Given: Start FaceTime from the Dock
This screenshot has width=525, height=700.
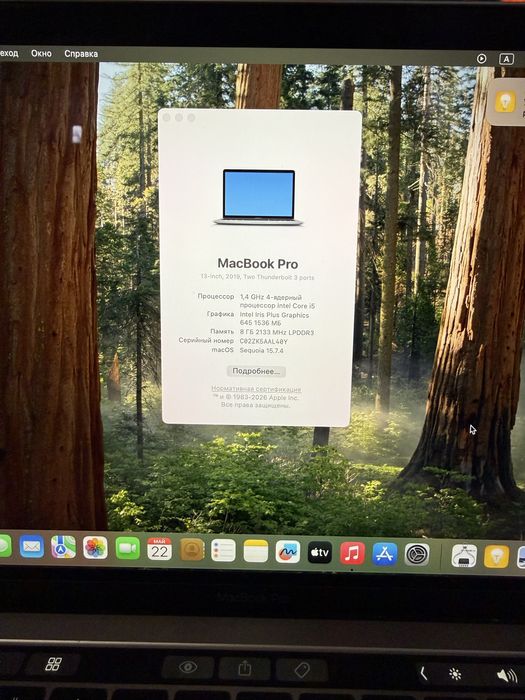Looking at the screenshot, I should tap(128, 548).
